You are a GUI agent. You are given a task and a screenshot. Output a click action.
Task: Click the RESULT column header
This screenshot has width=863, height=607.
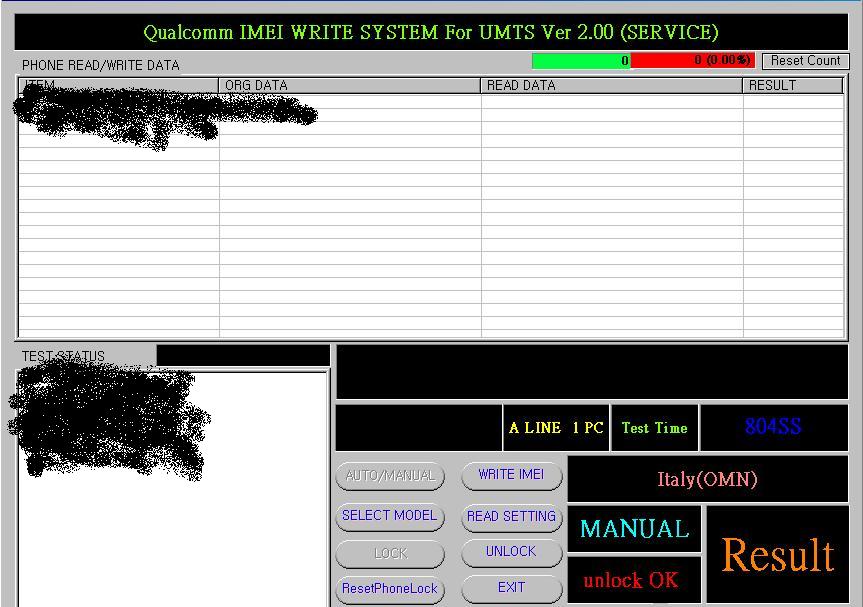(793, 86)
